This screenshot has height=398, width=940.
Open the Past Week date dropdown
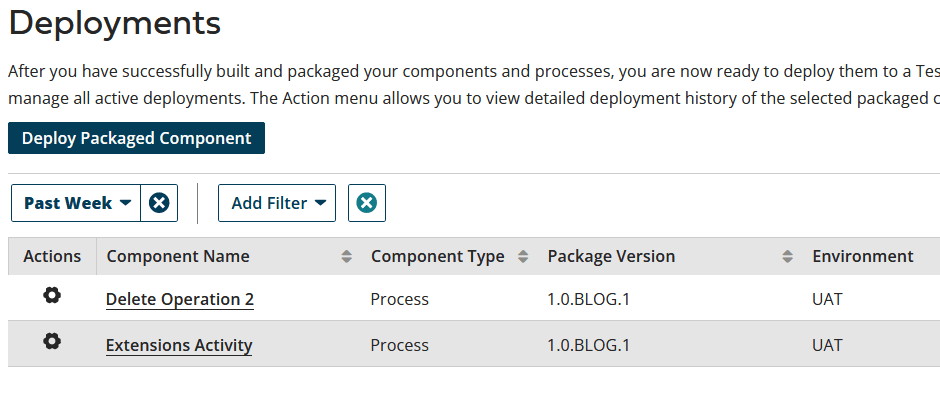tap(76, 203)
